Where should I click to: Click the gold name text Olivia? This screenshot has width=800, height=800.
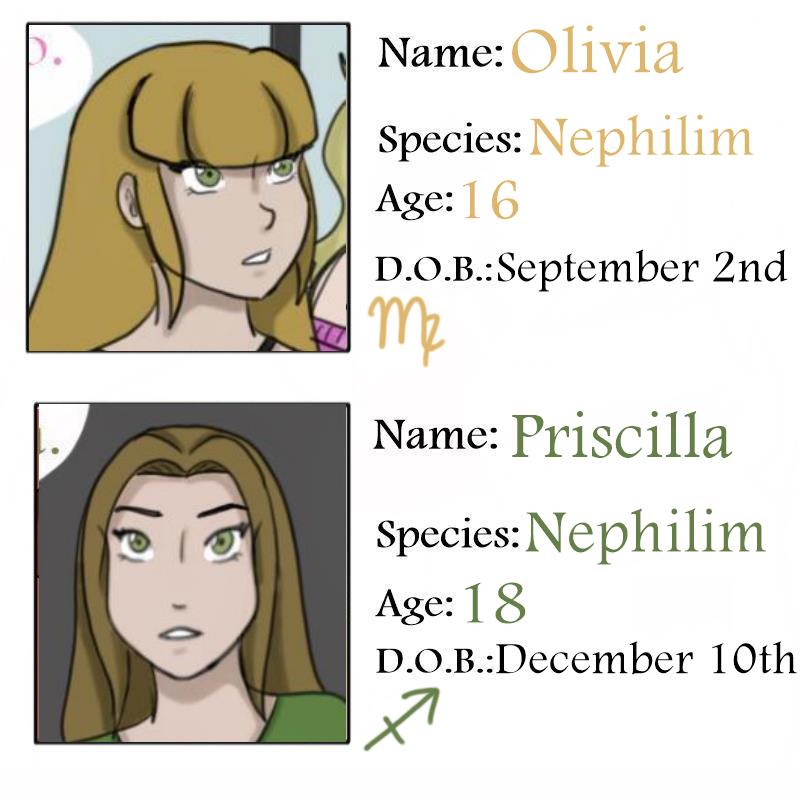tap(596, 54)
